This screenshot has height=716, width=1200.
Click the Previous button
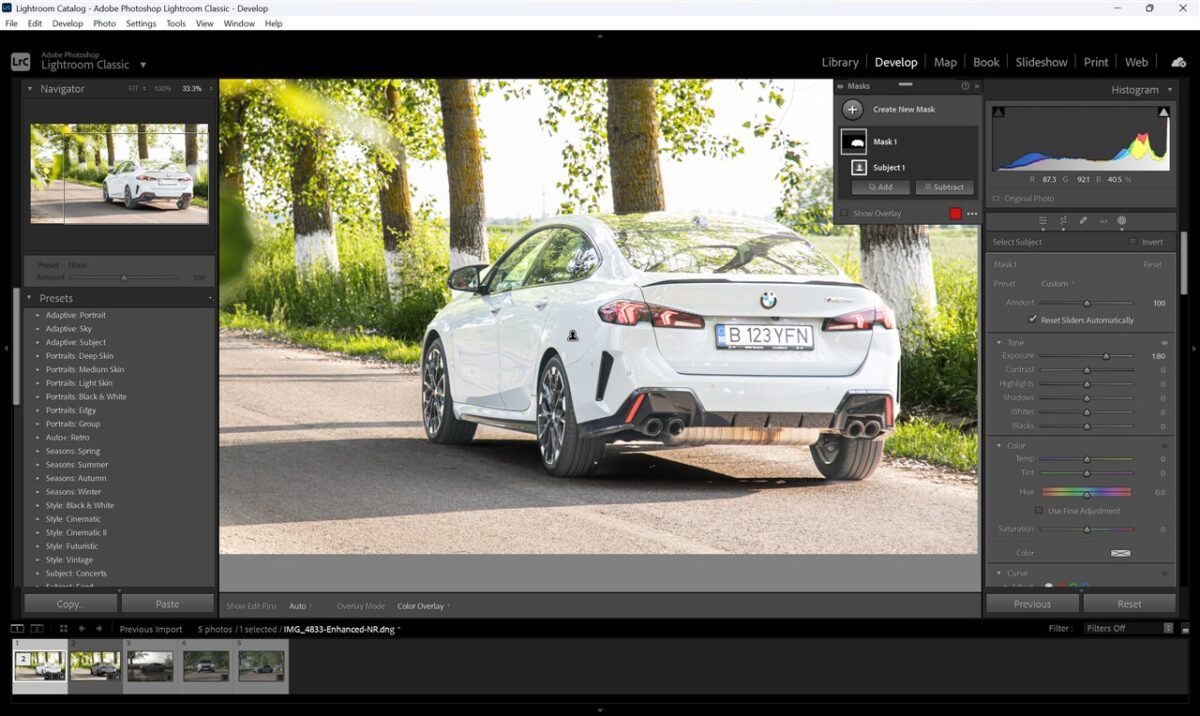[1032, 604]
